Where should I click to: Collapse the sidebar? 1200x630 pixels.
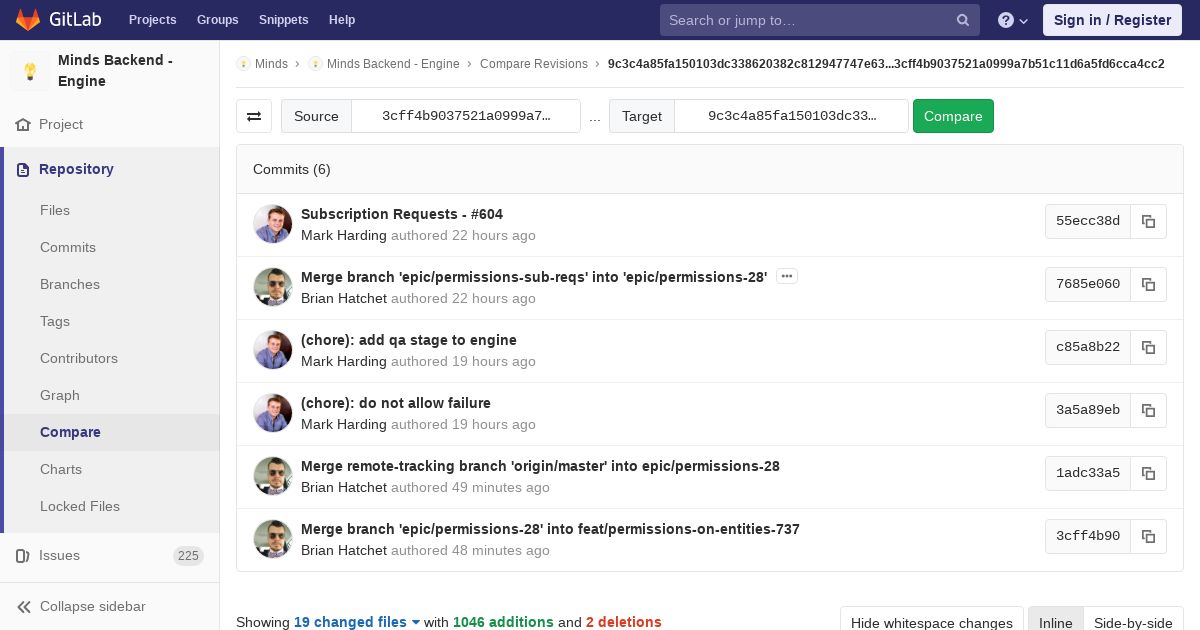[x=80, y=607]
